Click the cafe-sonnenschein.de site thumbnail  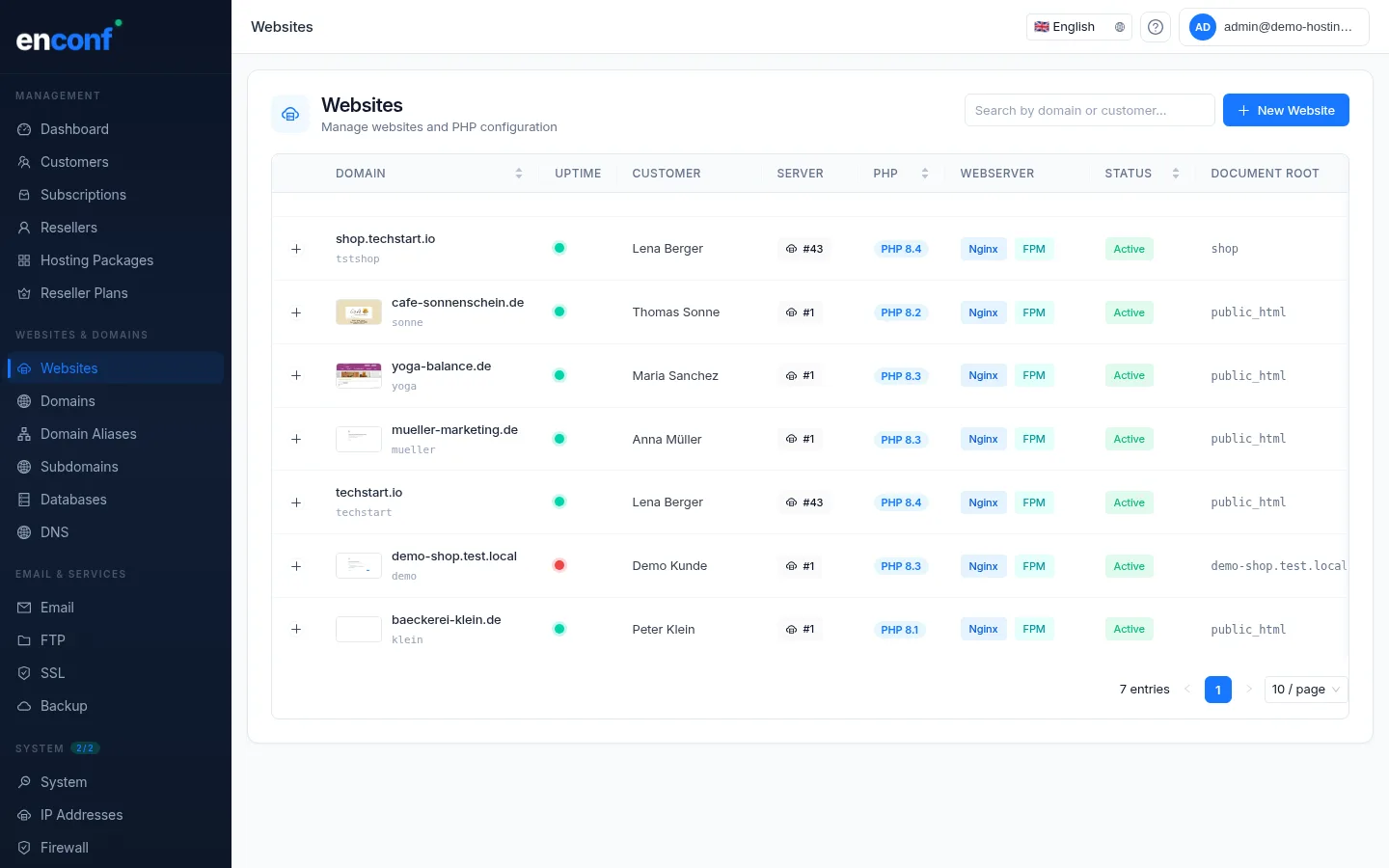coord(359,312)
